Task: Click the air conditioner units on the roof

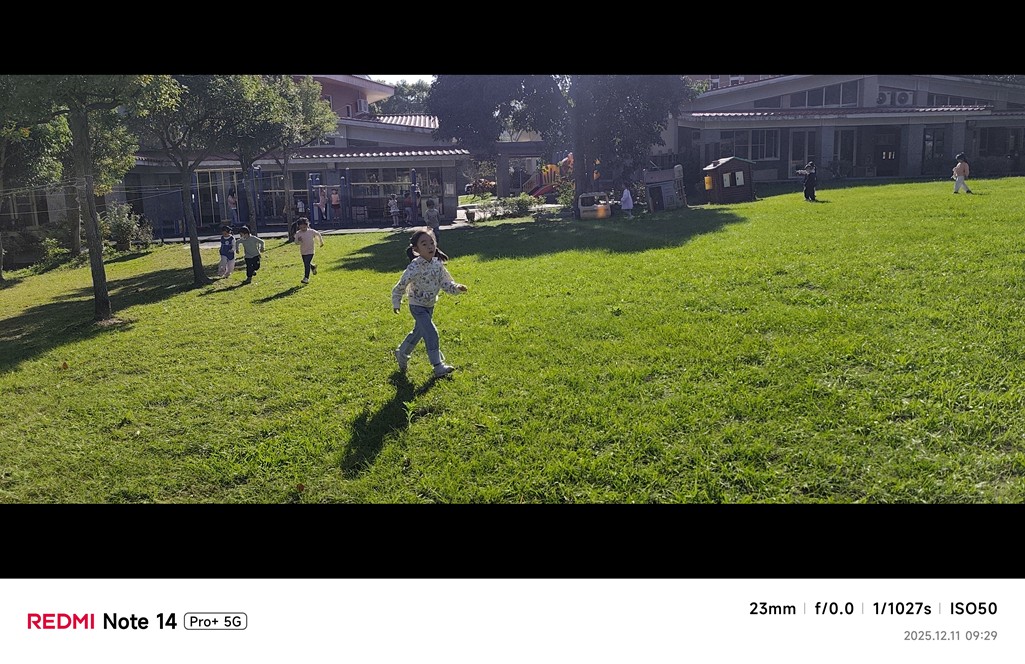Action: click(x=895, y=98)
